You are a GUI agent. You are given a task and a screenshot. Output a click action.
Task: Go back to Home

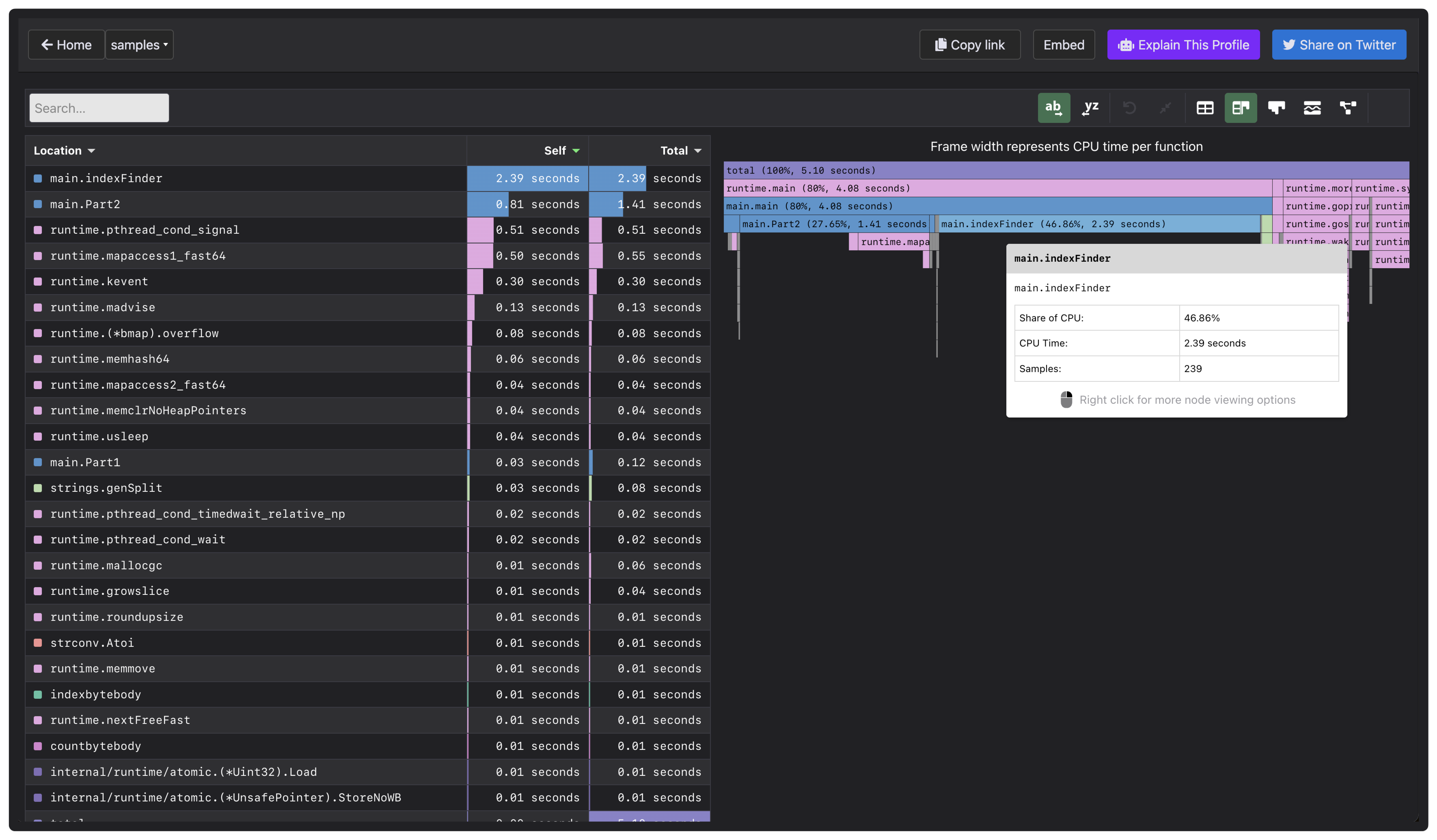[x=66, y=45]
